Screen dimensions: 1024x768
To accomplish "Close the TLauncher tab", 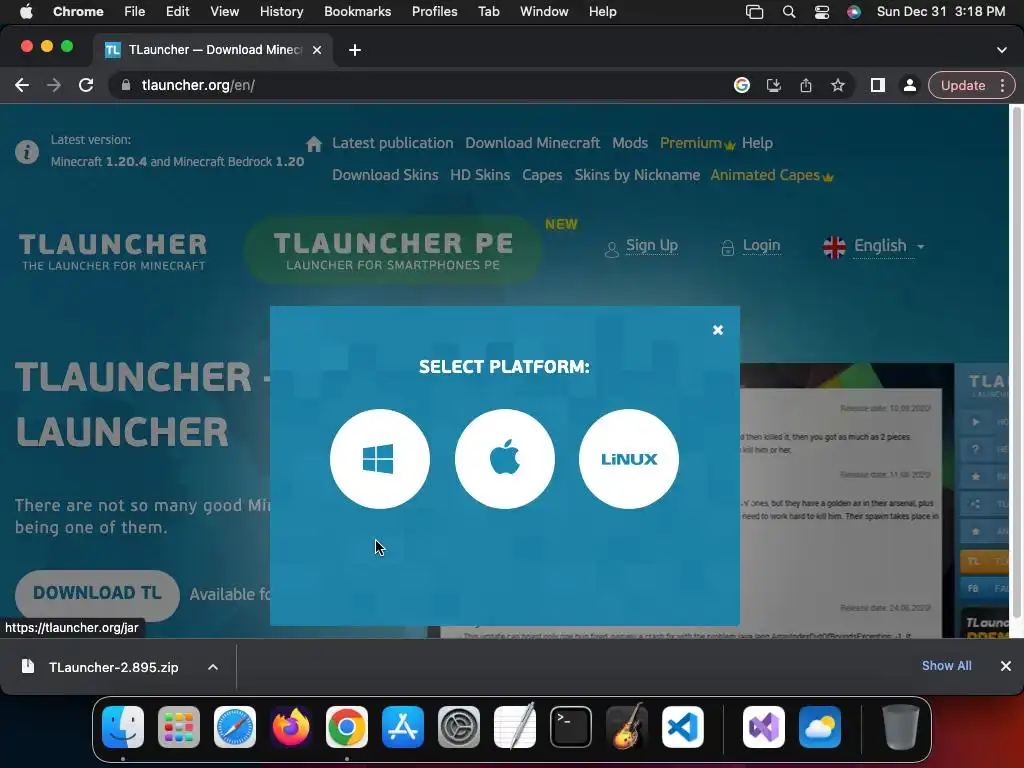I will 317,50.
